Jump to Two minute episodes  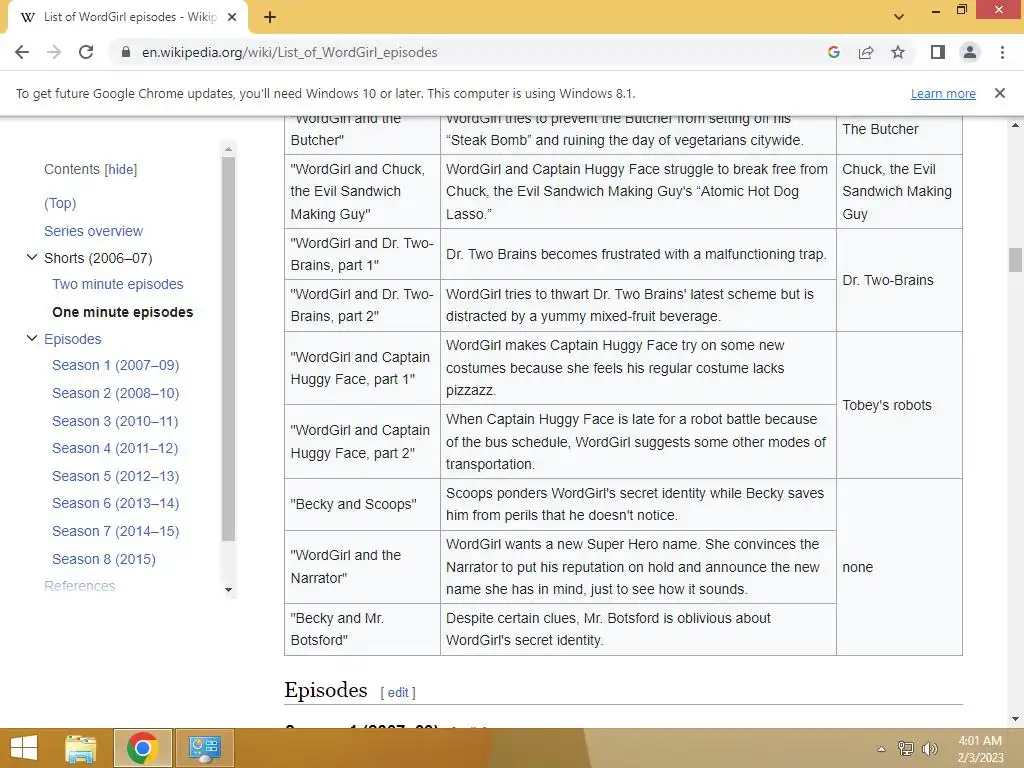pos(118,284)
